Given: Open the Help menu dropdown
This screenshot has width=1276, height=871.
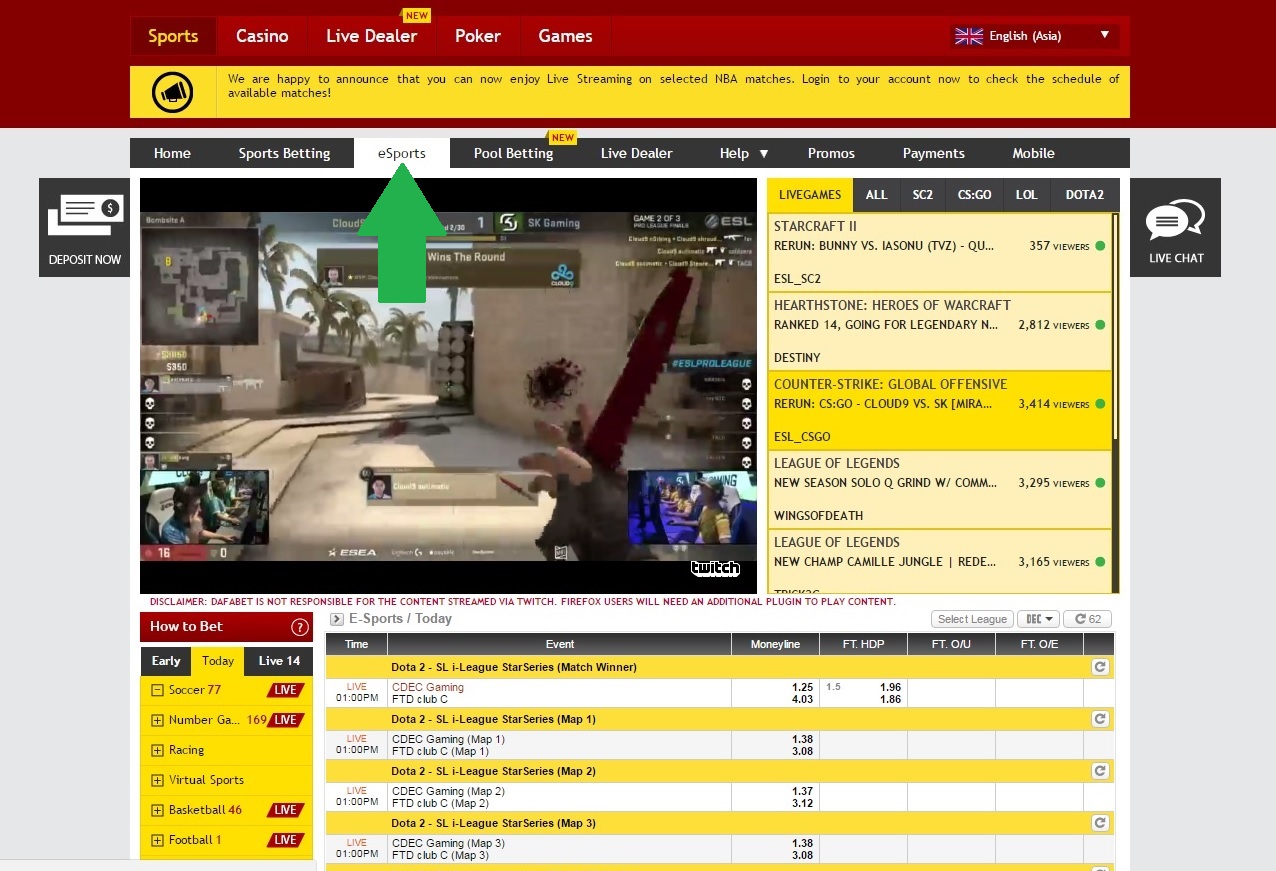Looking at the screenshot, I should pos(742,153).
